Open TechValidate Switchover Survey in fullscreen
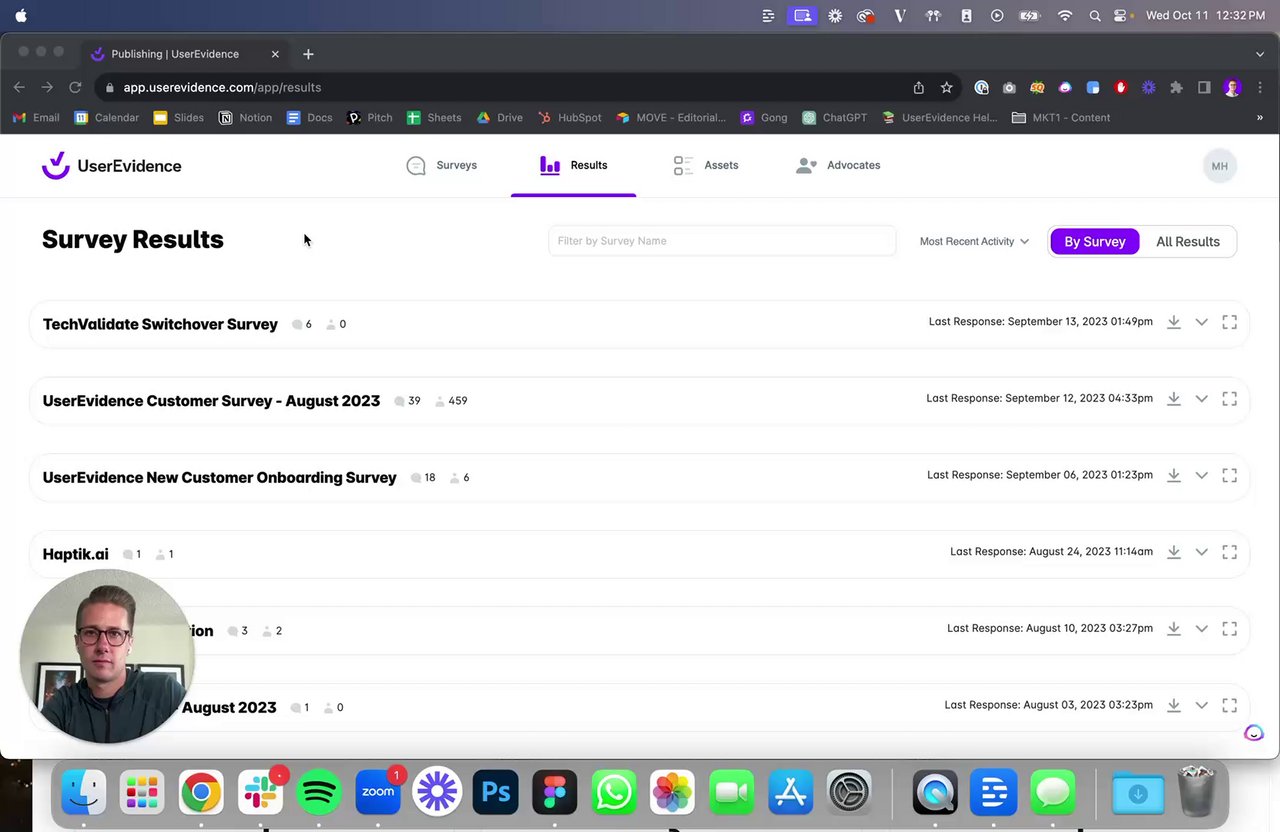 coord(1230,322)
